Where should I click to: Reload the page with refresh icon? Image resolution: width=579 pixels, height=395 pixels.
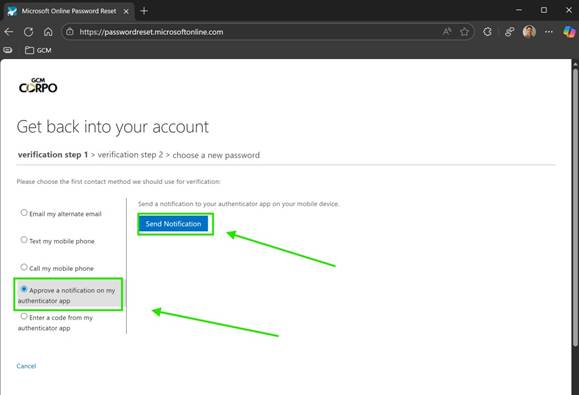tap(28, 32)
